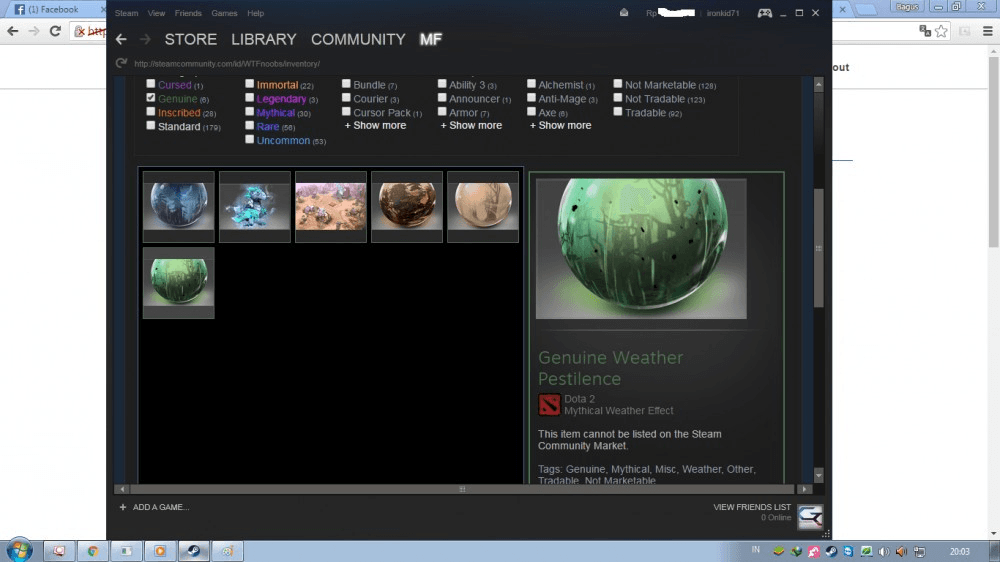
Task: Check the Not Tradable filter
Action: [617, 98]
